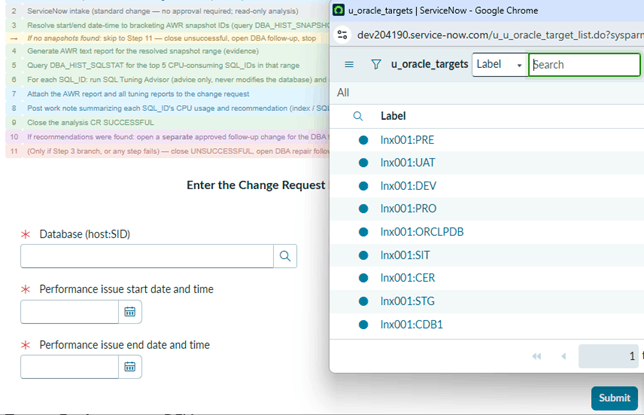Select the lnx001:PRO target link
The height and width of the screenshot is (415, 644).
408,209
